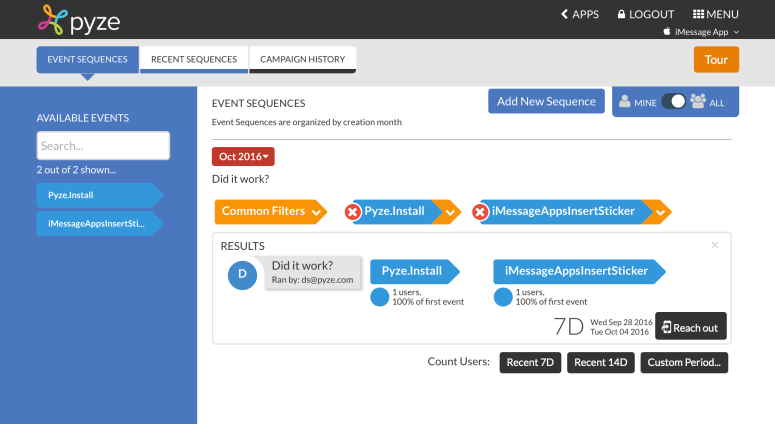The image size is (775, 424).
Task: Start the Tour
Action: click(x=716, y=60)
